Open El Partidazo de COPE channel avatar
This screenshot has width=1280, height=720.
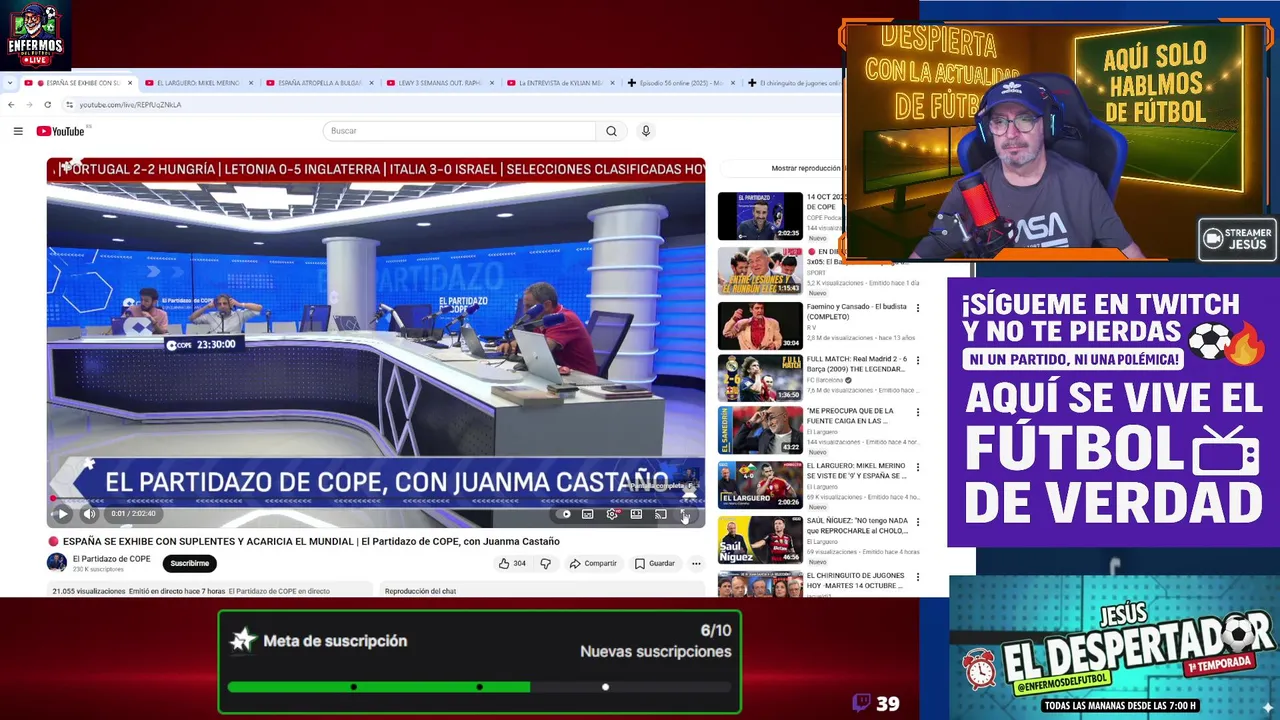(x=57, y=563)
